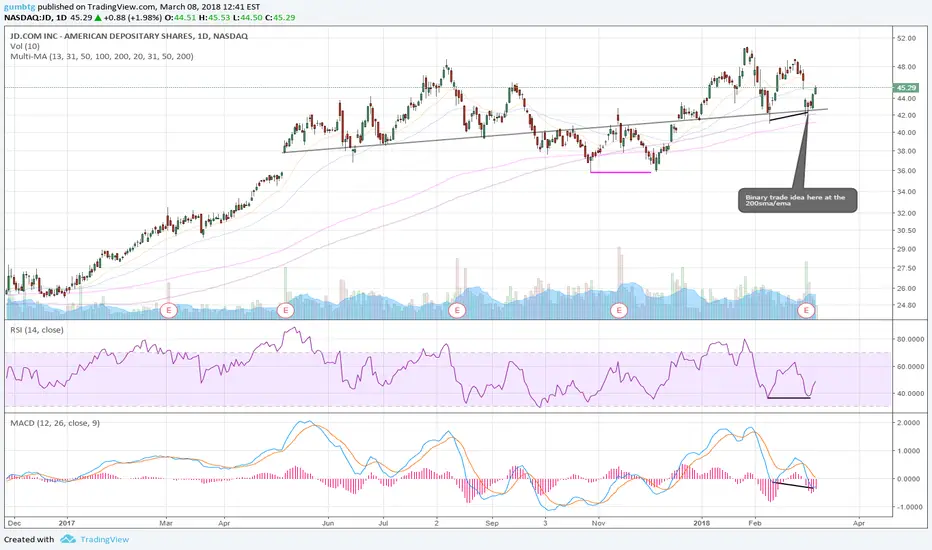Select the 'MACD (12, 26, close, 9)' label
The height and width of the screenshot is (550, 932).
[x=55, y=423]
